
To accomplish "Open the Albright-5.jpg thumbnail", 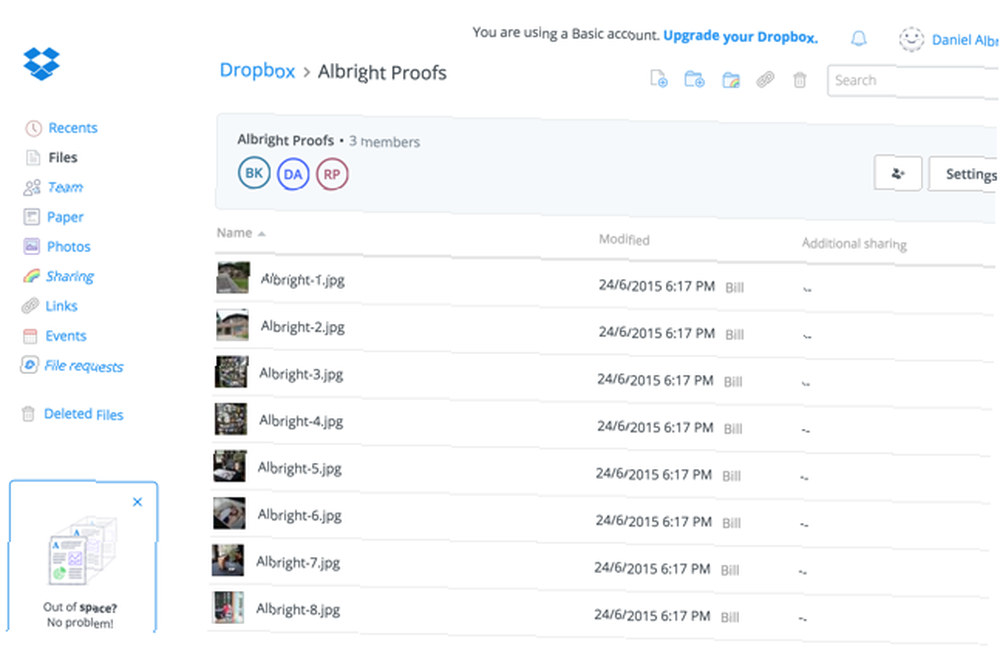I will (230, 466).
